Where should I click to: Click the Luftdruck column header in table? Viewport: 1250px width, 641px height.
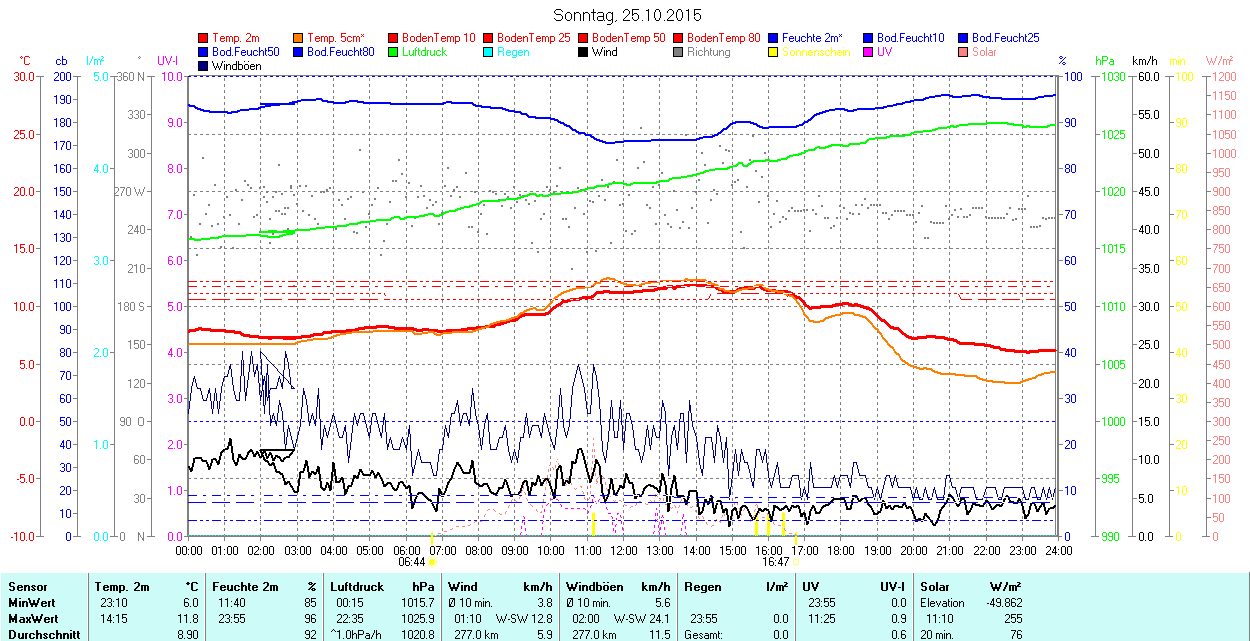357,587
